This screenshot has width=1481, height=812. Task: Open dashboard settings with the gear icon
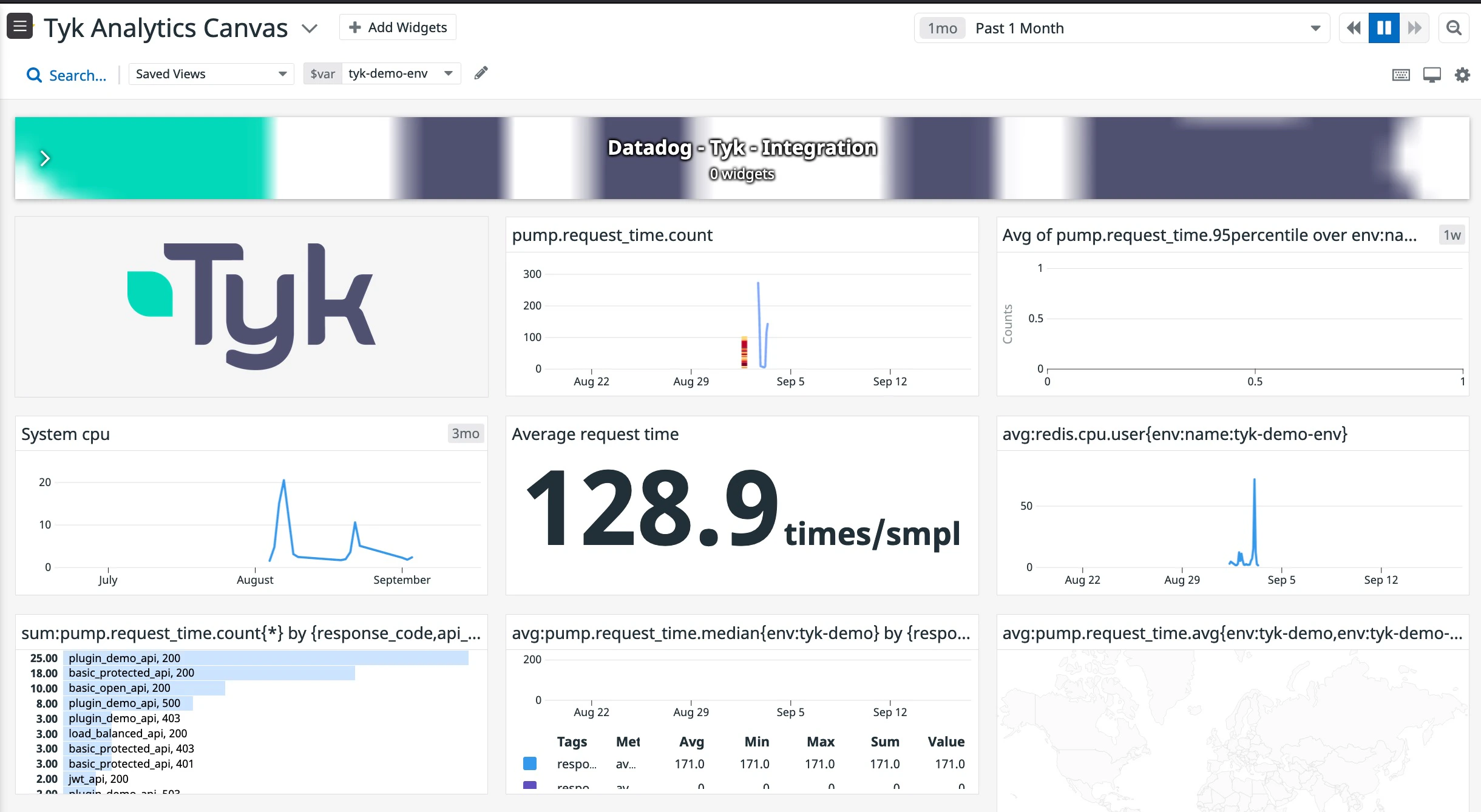(x=1463, y=74)
